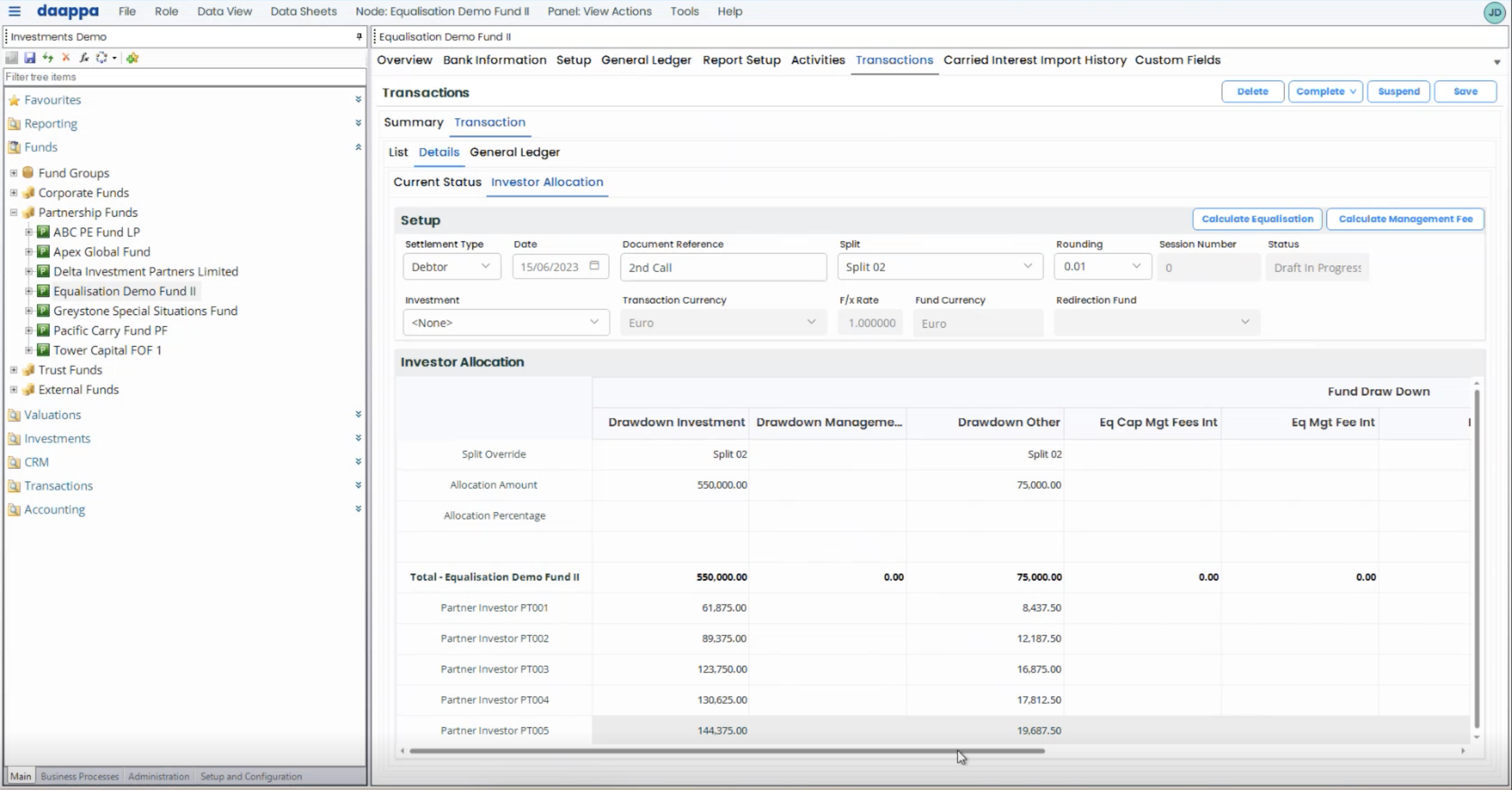Image resolution: width=1512 pixels, height=790 pixels.
Task: Open the Business Processes bottom tab
Action: (79, 776)
